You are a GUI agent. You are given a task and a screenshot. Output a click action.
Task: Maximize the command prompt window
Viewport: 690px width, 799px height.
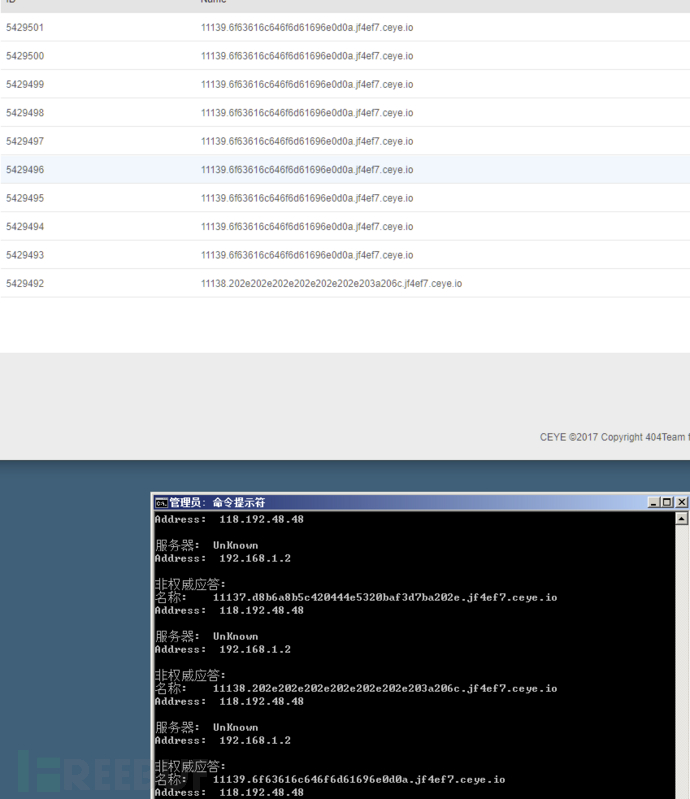coord(667,502)
